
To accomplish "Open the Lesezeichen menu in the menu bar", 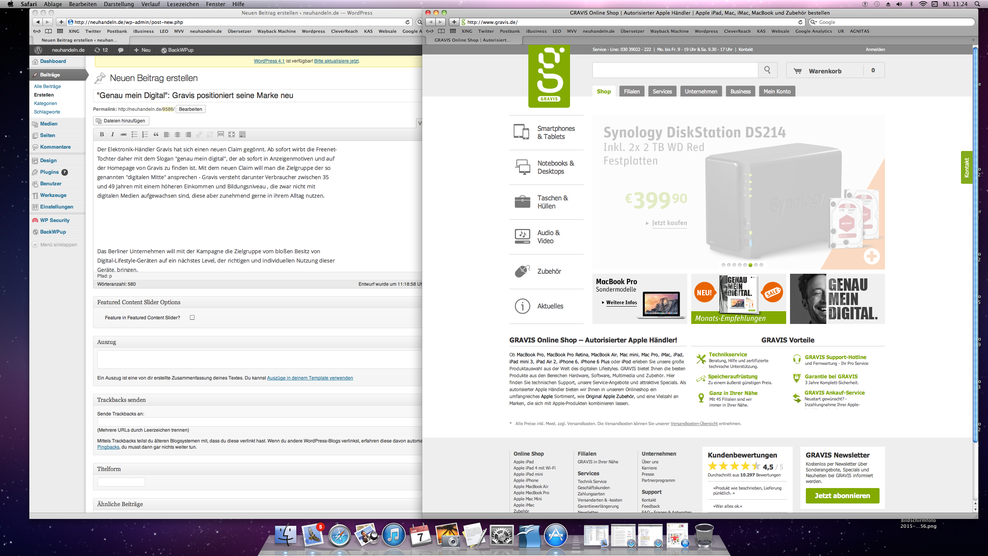I will [182, 4].
